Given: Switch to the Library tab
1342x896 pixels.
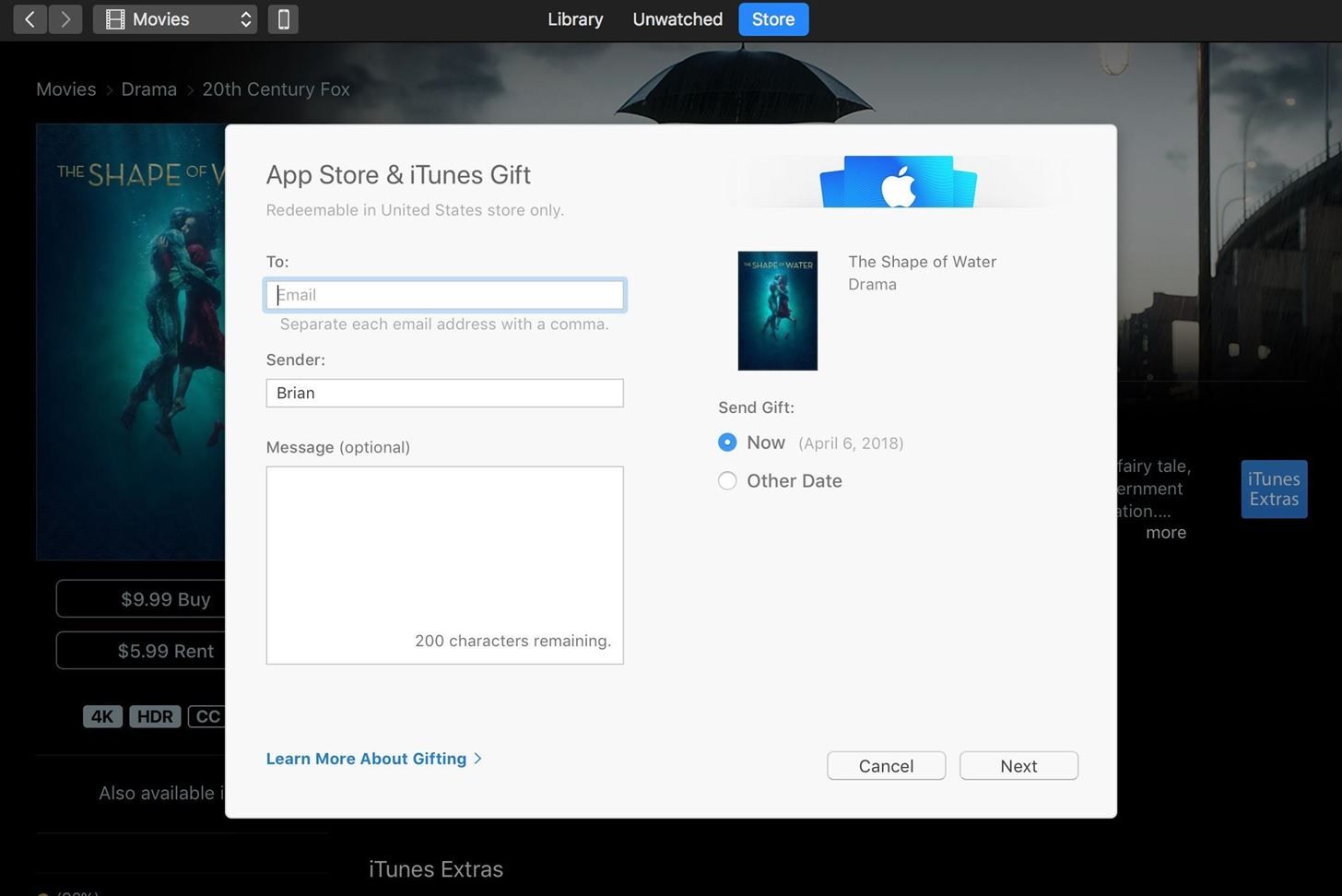Looking at the screenshot, I should coord(575,19).
